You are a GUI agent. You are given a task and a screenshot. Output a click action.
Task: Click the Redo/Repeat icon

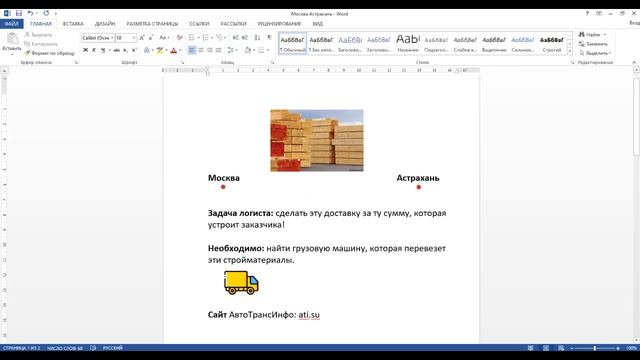[46, 13]
